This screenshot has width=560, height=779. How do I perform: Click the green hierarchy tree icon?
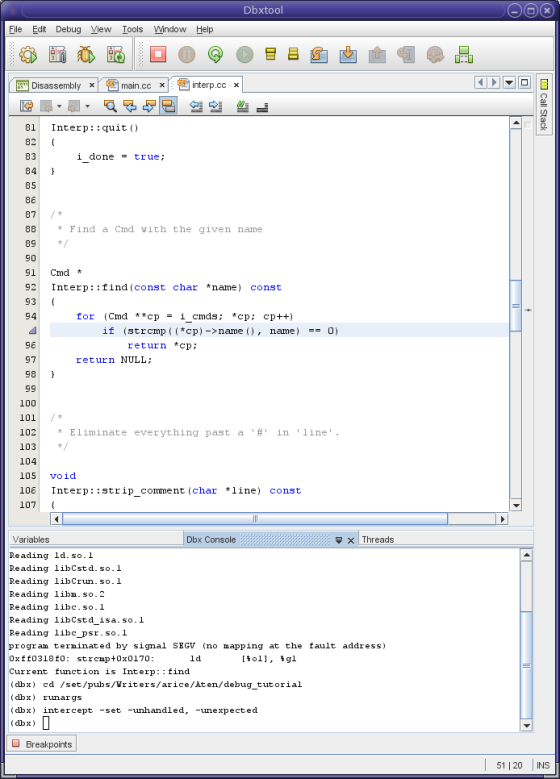click(x=464, y=54)
